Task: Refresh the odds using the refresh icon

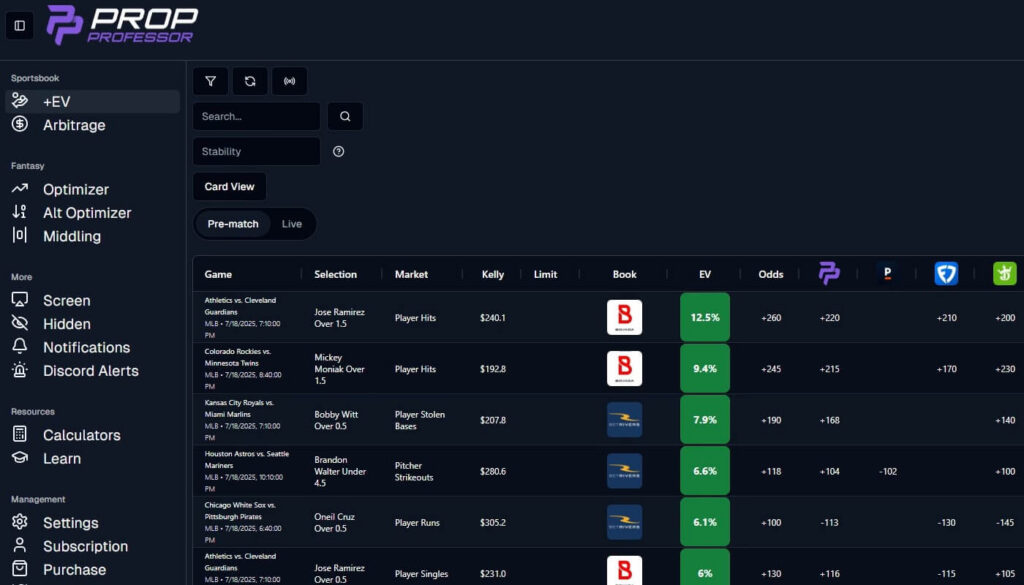Action: 249,81
